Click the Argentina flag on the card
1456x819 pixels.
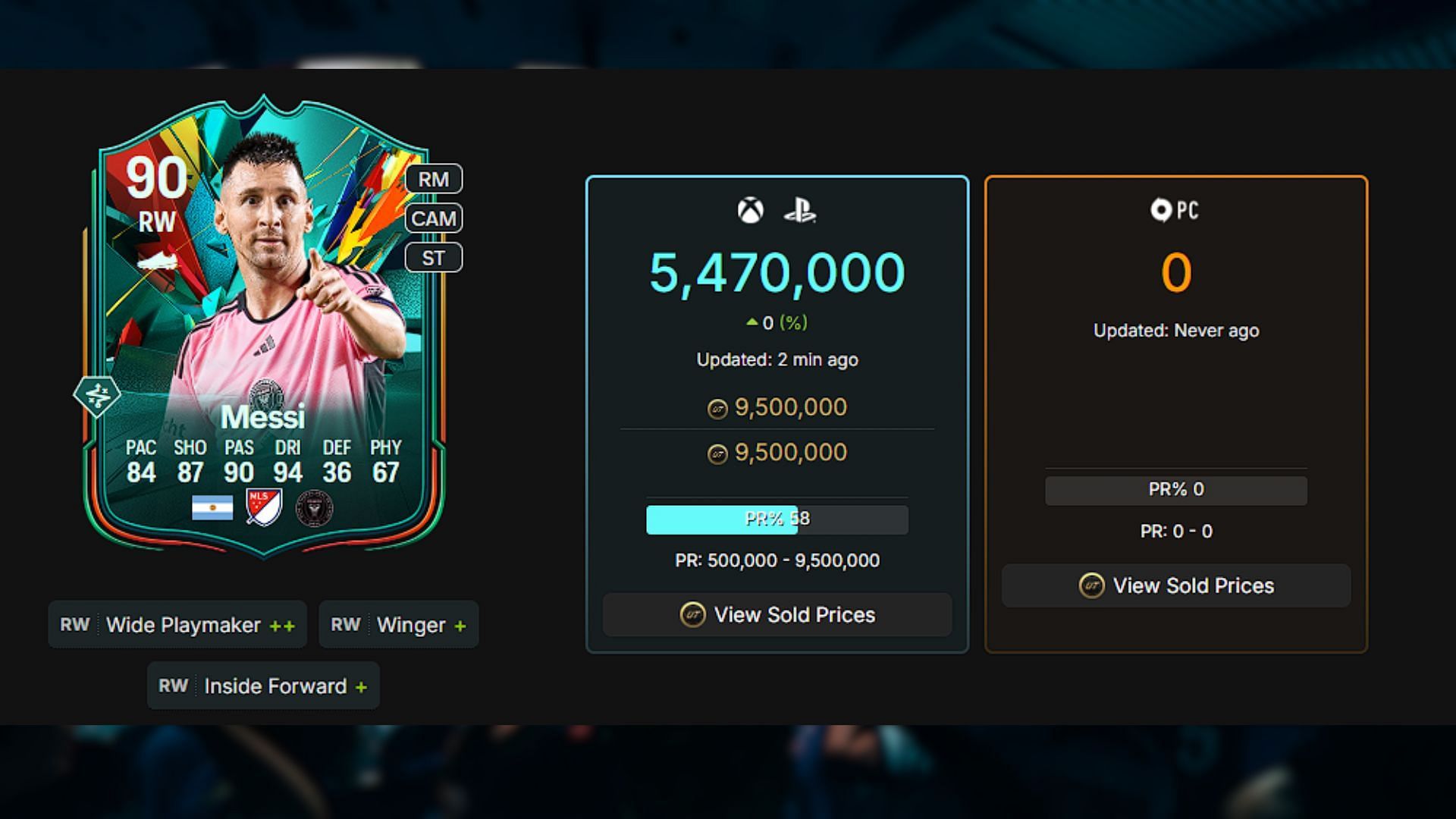pos(212,507)
